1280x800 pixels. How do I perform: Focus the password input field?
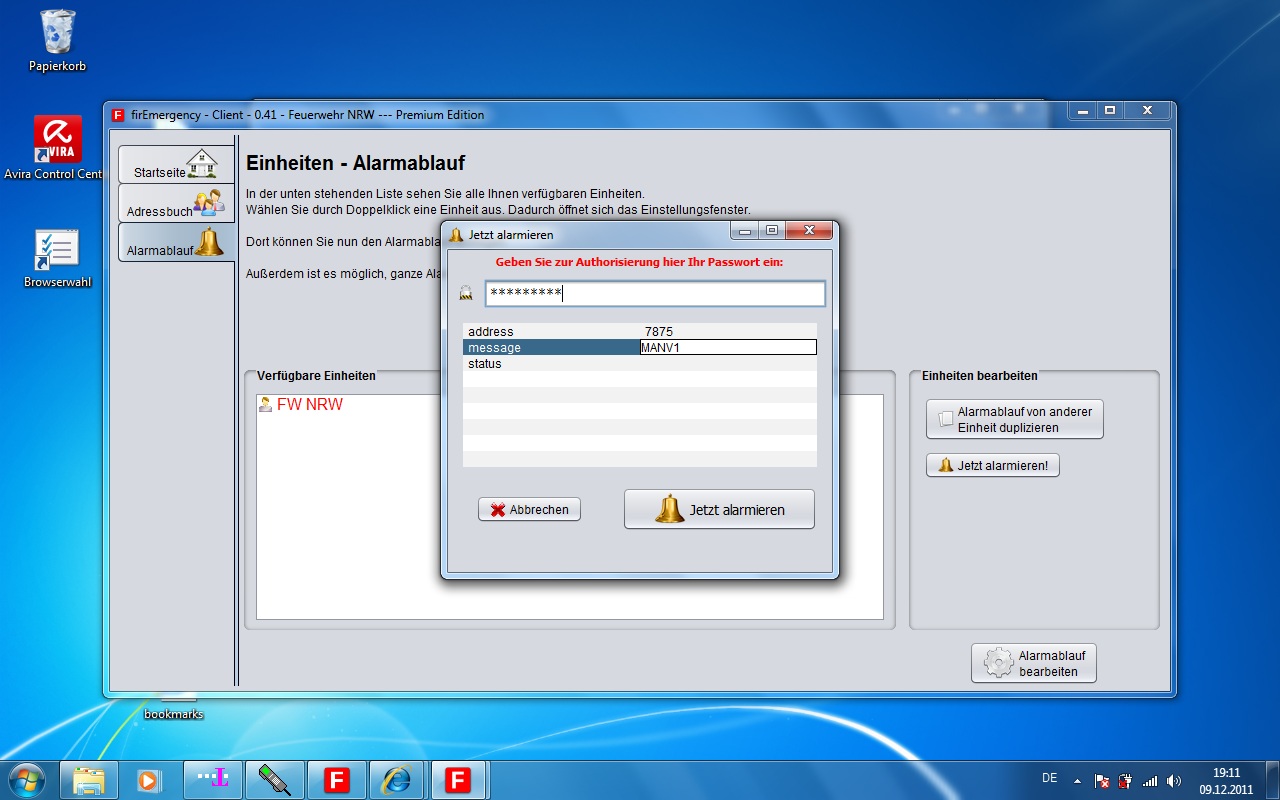click(x=655, y=293)
